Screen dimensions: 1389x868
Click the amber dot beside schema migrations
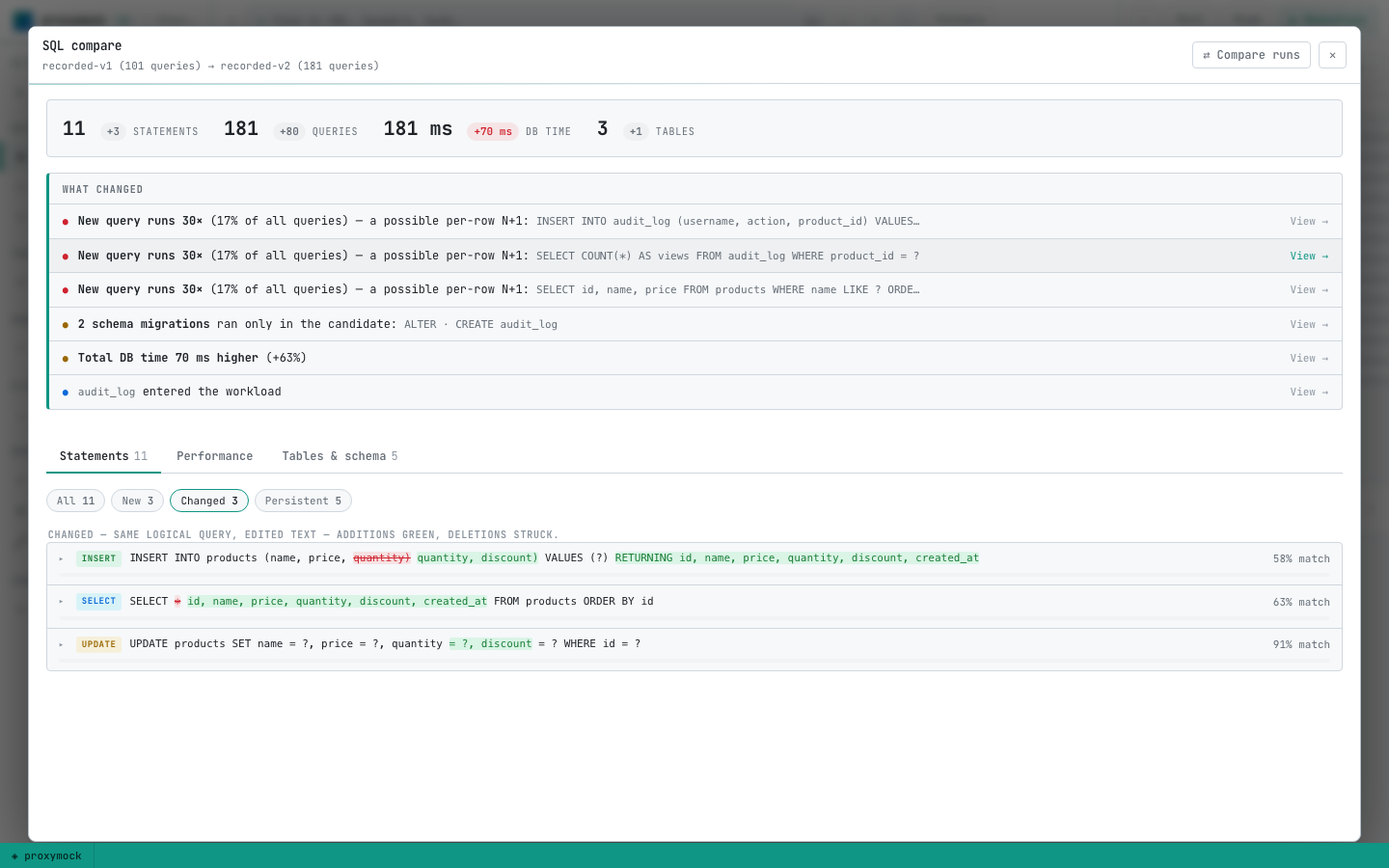click(66, 325)
